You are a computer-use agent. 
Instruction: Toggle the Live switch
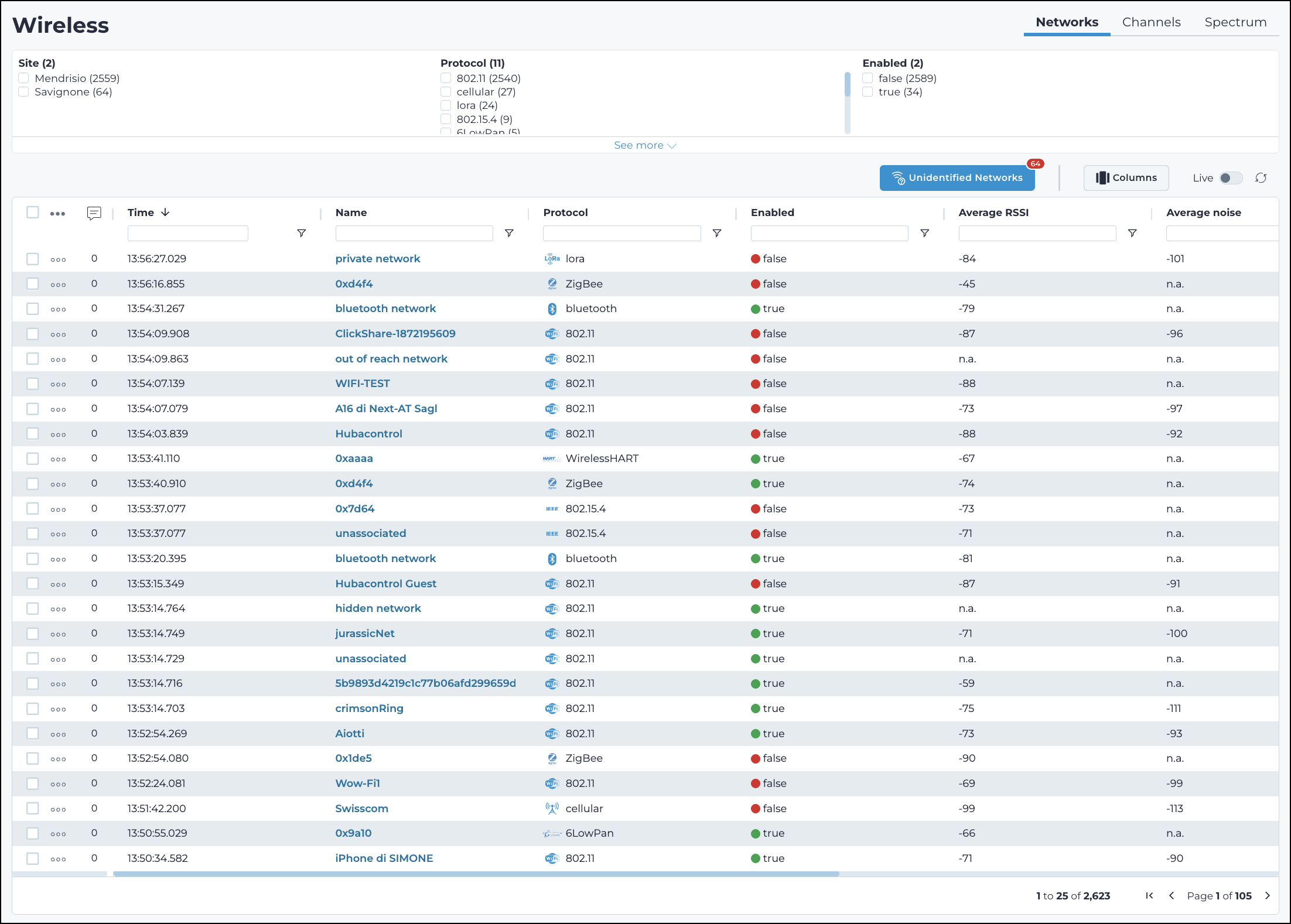[1230, 178]
